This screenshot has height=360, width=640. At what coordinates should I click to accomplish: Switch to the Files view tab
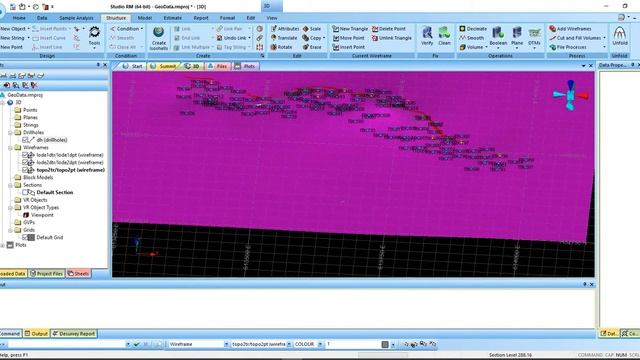coord(218,66)
